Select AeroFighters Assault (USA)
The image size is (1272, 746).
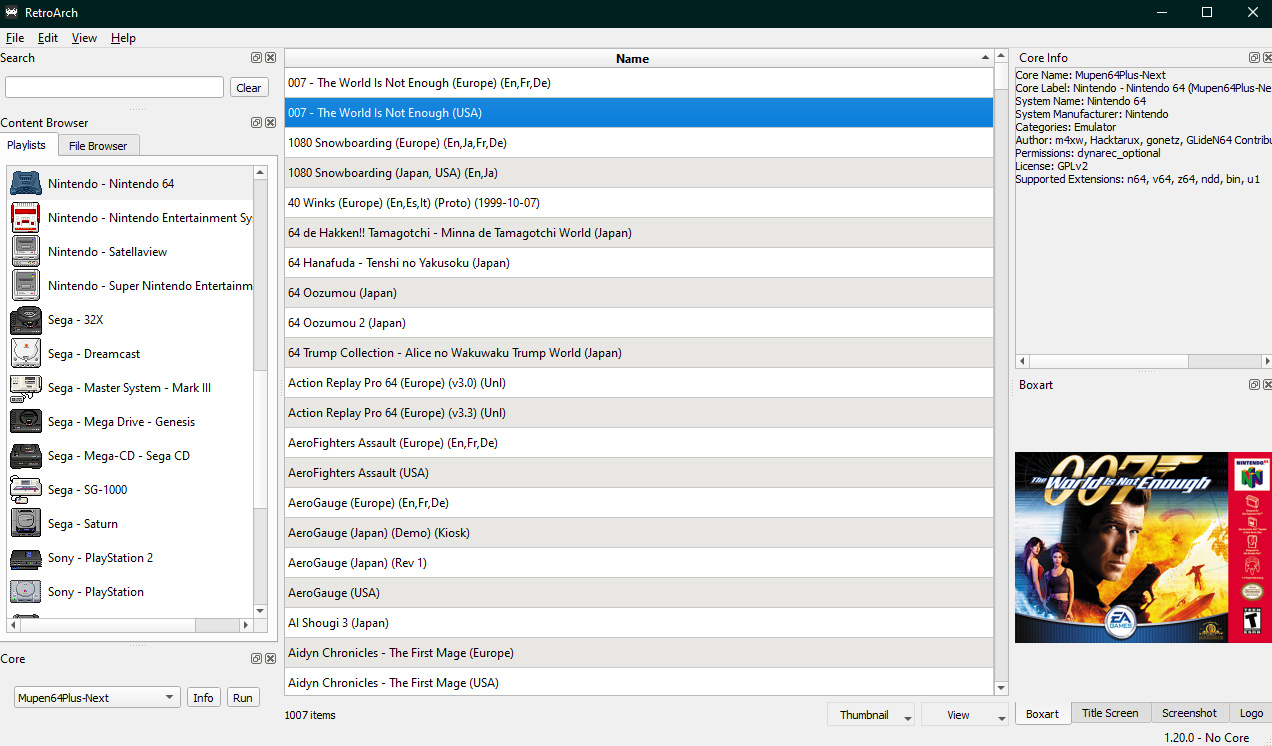coord(639,473)
